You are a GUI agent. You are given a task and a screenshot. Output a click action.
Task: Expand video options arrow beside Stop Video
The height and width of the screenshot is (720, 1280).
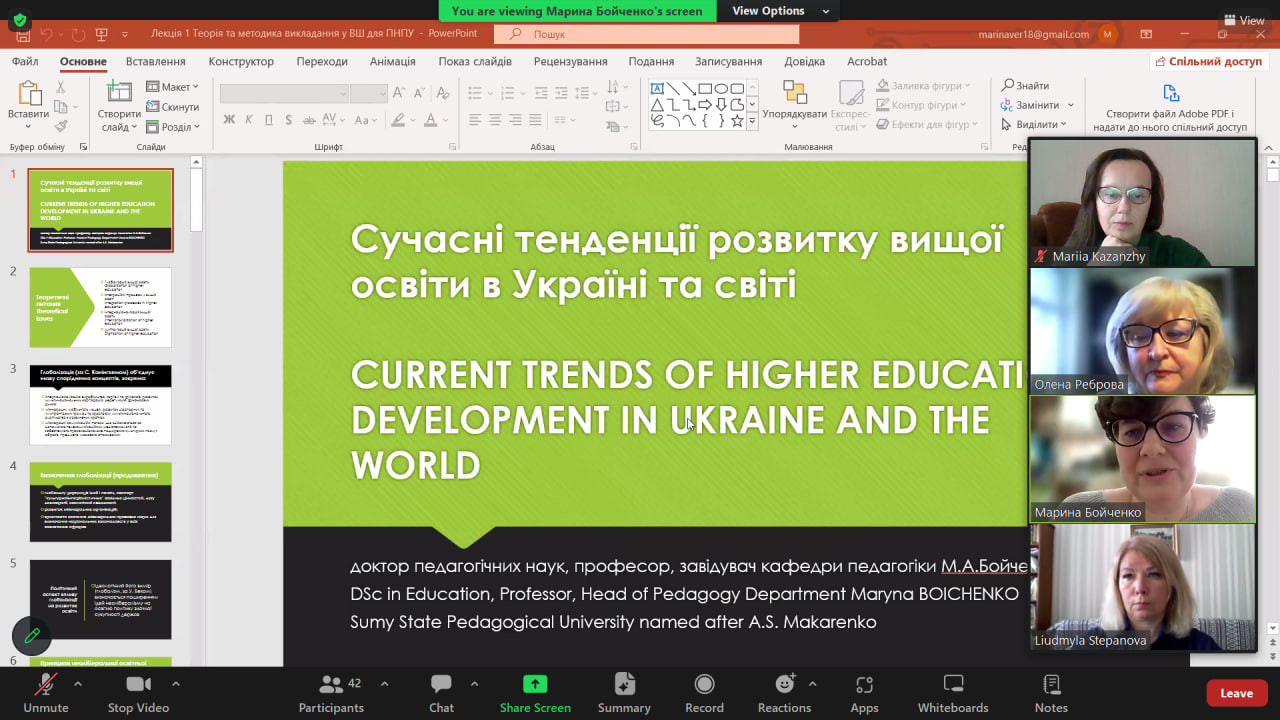point(176,684)
